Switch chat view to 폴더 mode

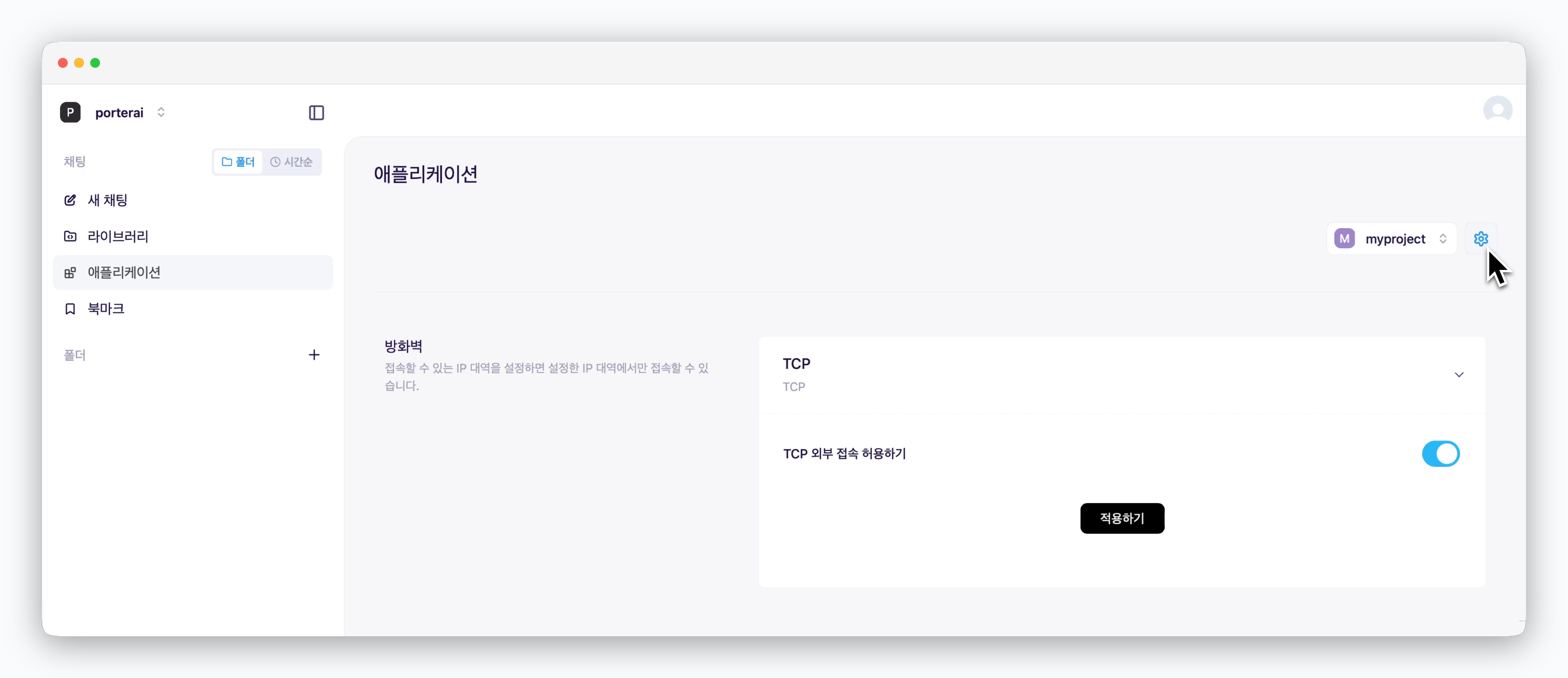coord(238,161)
